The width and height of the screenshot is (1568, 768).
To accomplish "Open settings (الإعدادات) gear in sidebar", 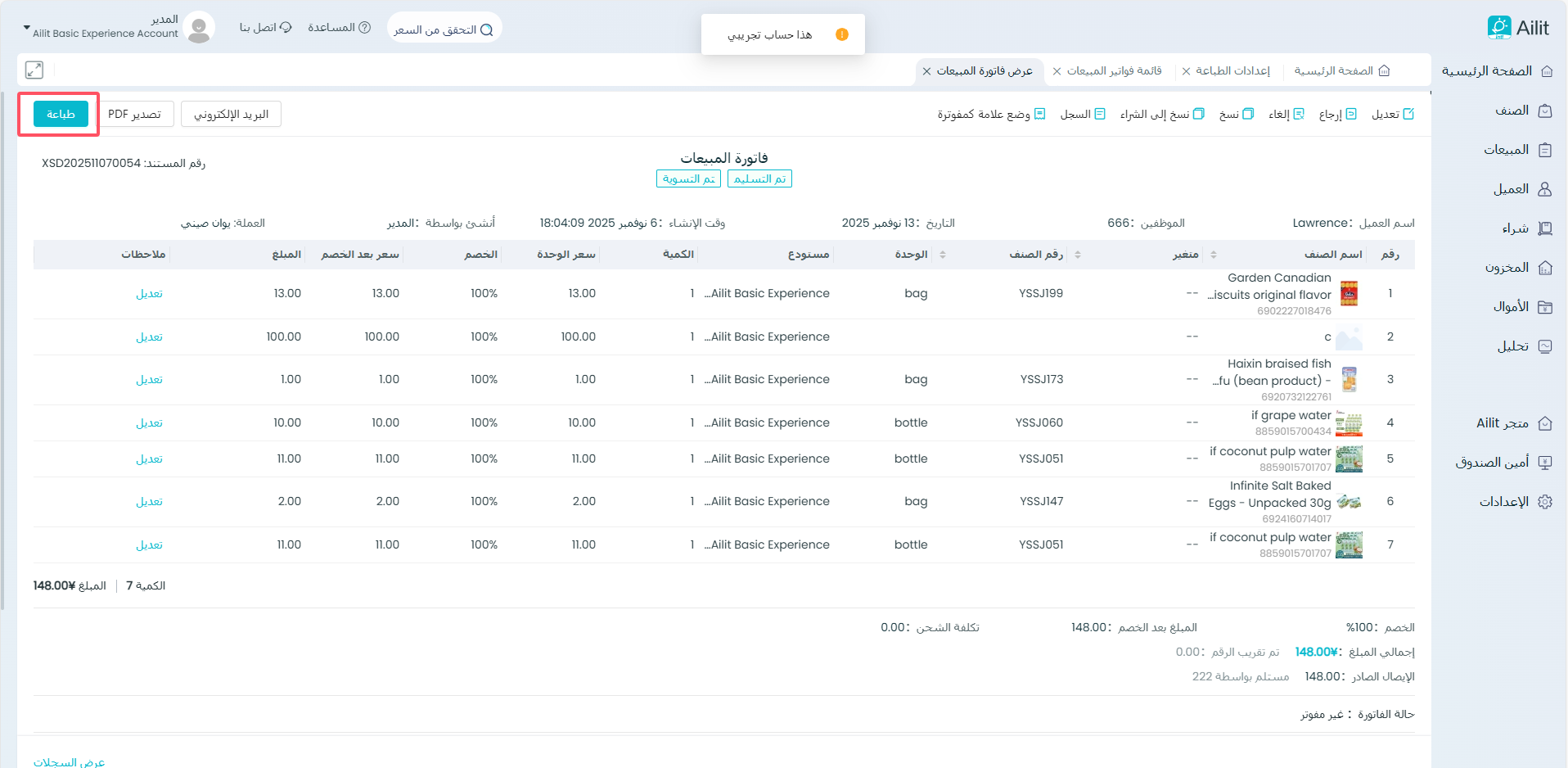I will pyautogui.click(x=1545, y=502).
